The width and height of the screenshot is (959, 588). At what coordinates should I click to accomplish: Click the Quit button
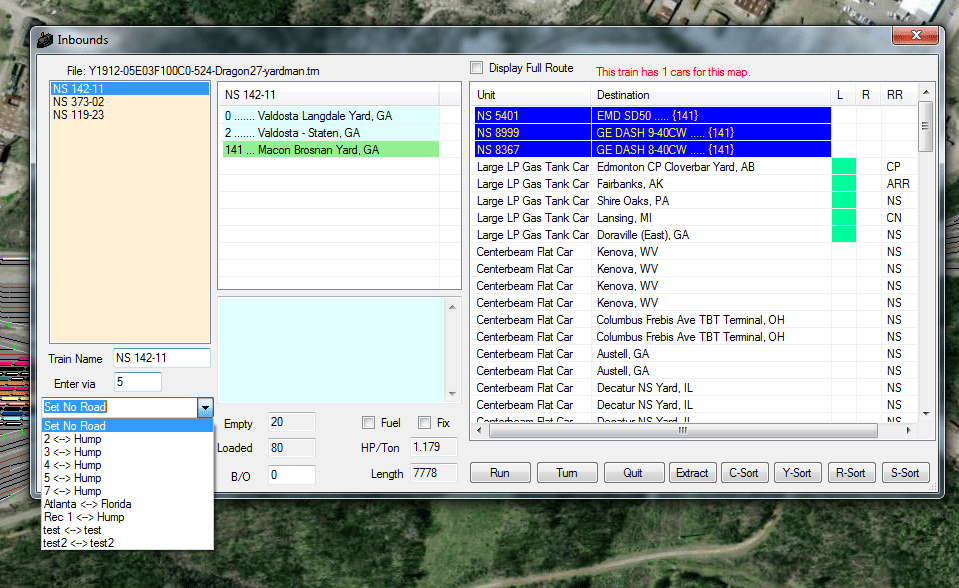pyautogui.click(x=633, y=473)
